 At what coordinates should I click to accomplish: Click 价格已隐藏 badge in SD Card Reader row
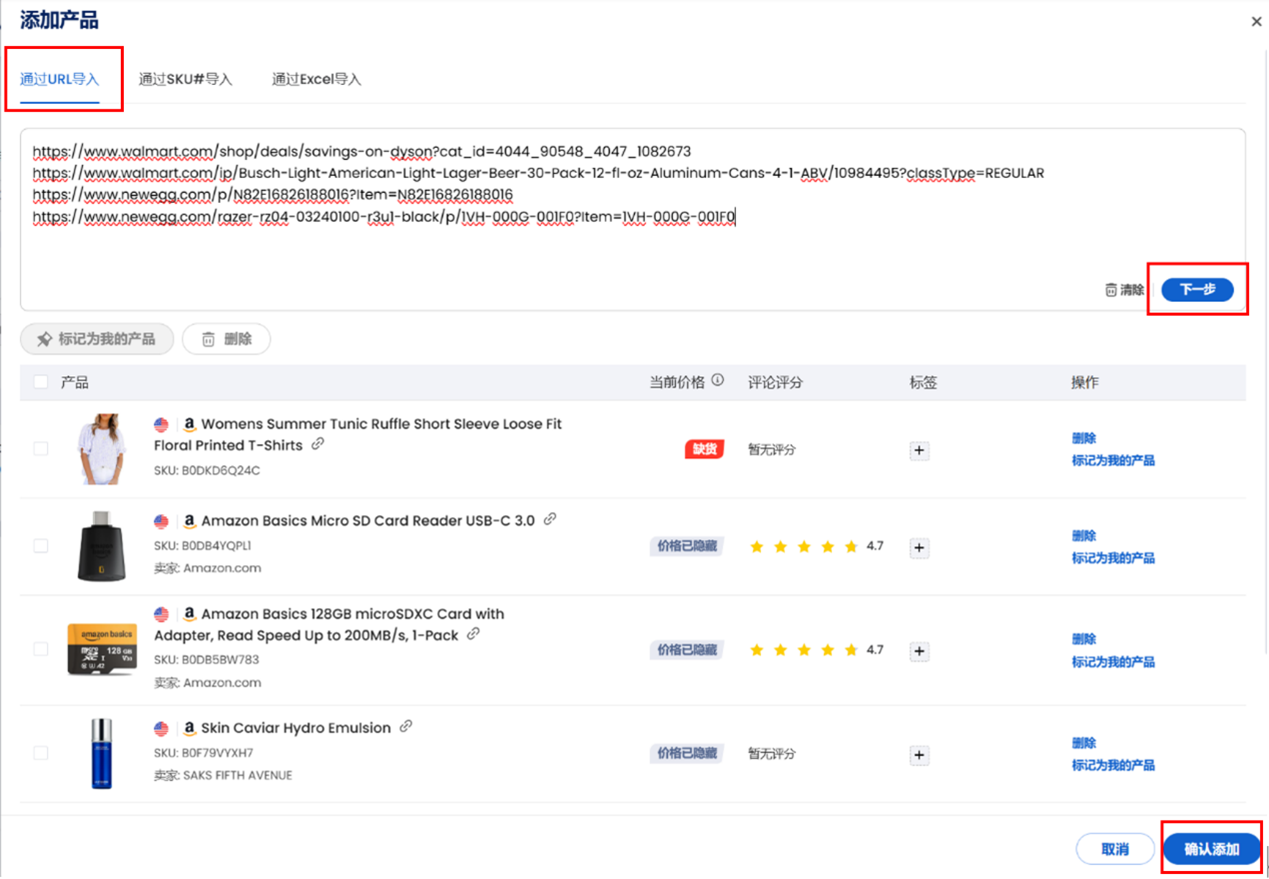(686, 546)
